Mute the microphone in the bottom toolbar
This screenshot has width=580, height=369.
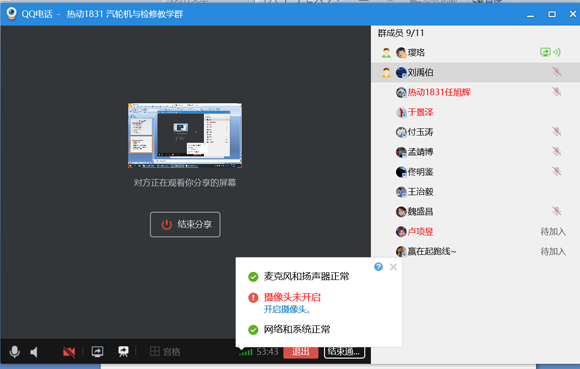pos(14,352)
